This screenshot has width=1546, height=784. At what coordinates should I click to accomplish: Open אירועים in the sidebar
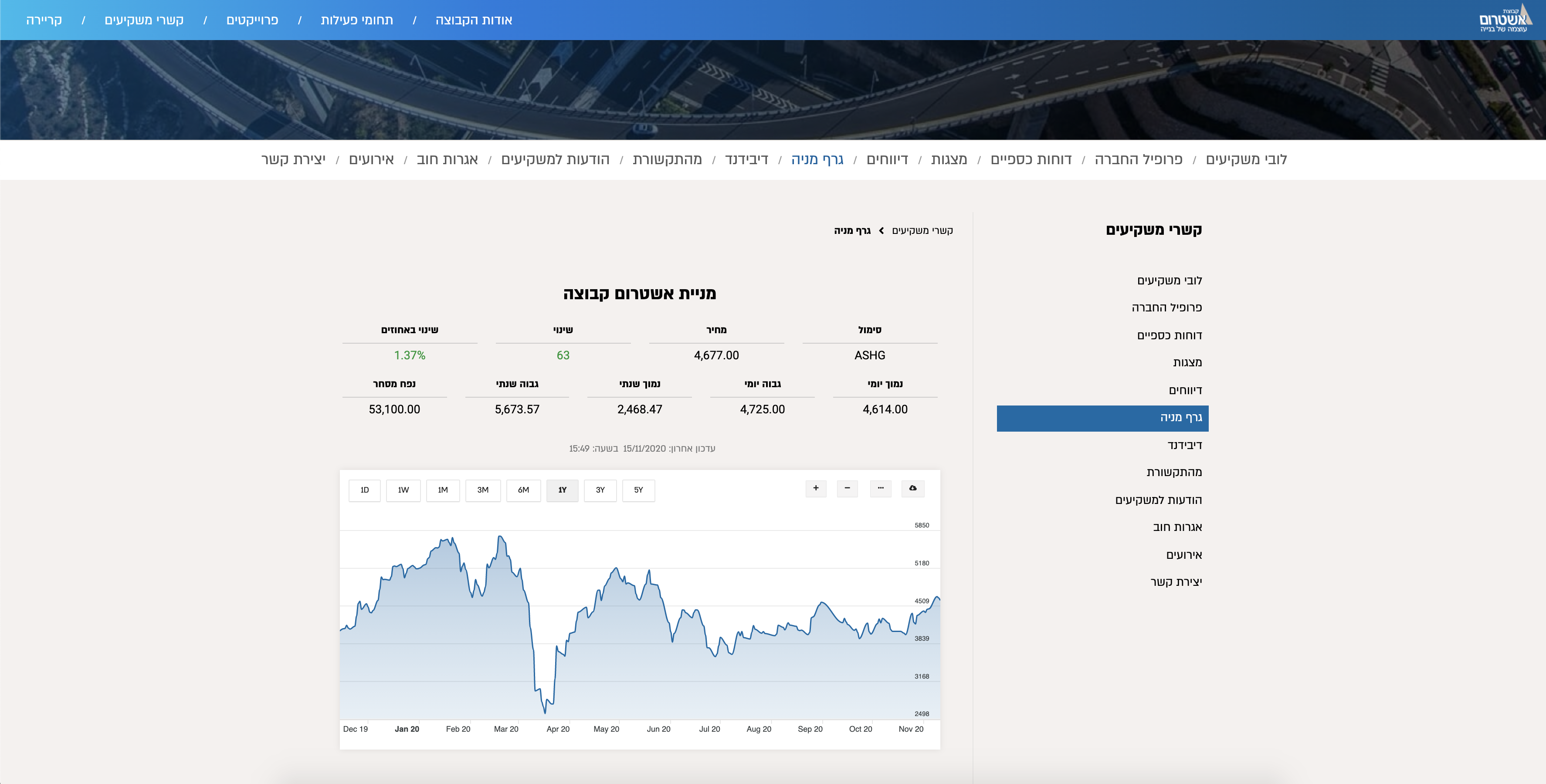coord(1184,555)
